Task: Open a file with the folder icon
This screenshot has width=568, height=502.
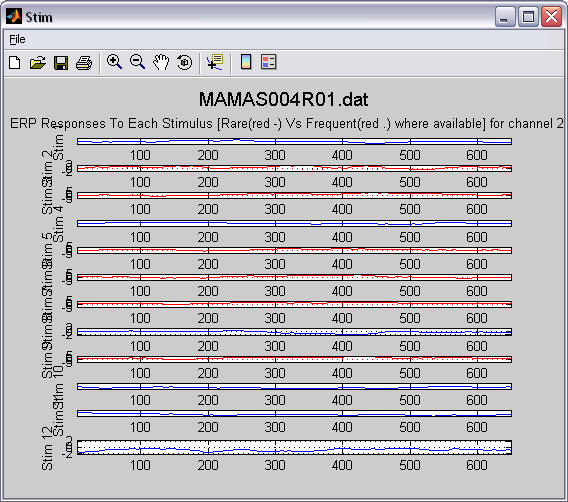Action: tap(38, 63)
